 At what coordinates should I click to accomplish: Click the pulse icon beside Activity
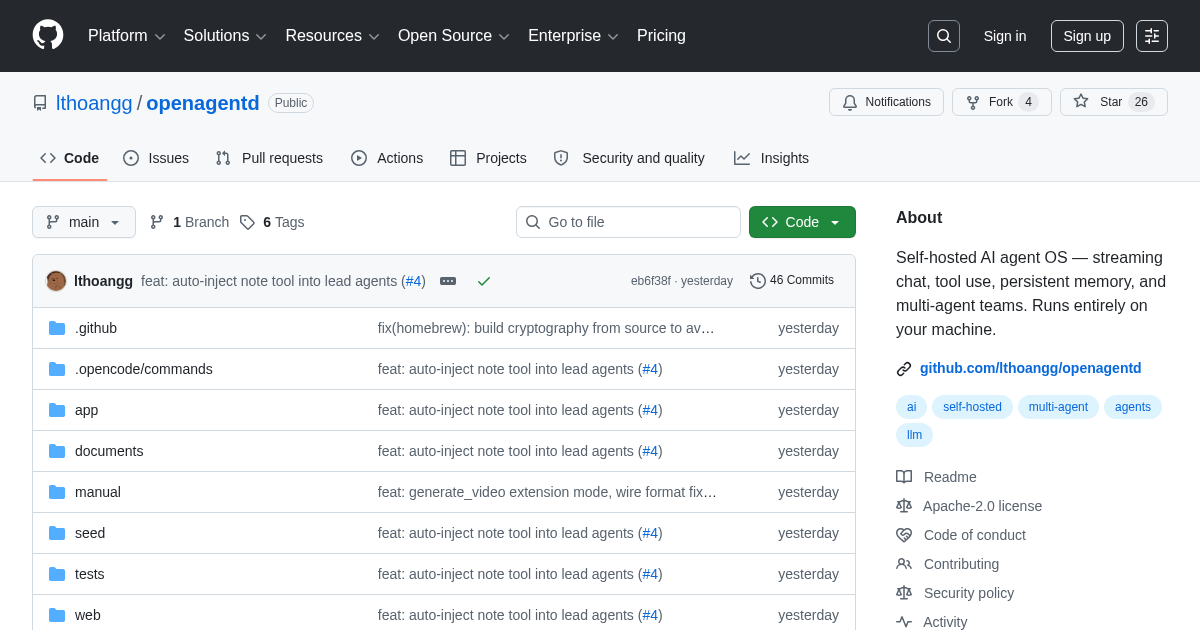tap(904, 622)
